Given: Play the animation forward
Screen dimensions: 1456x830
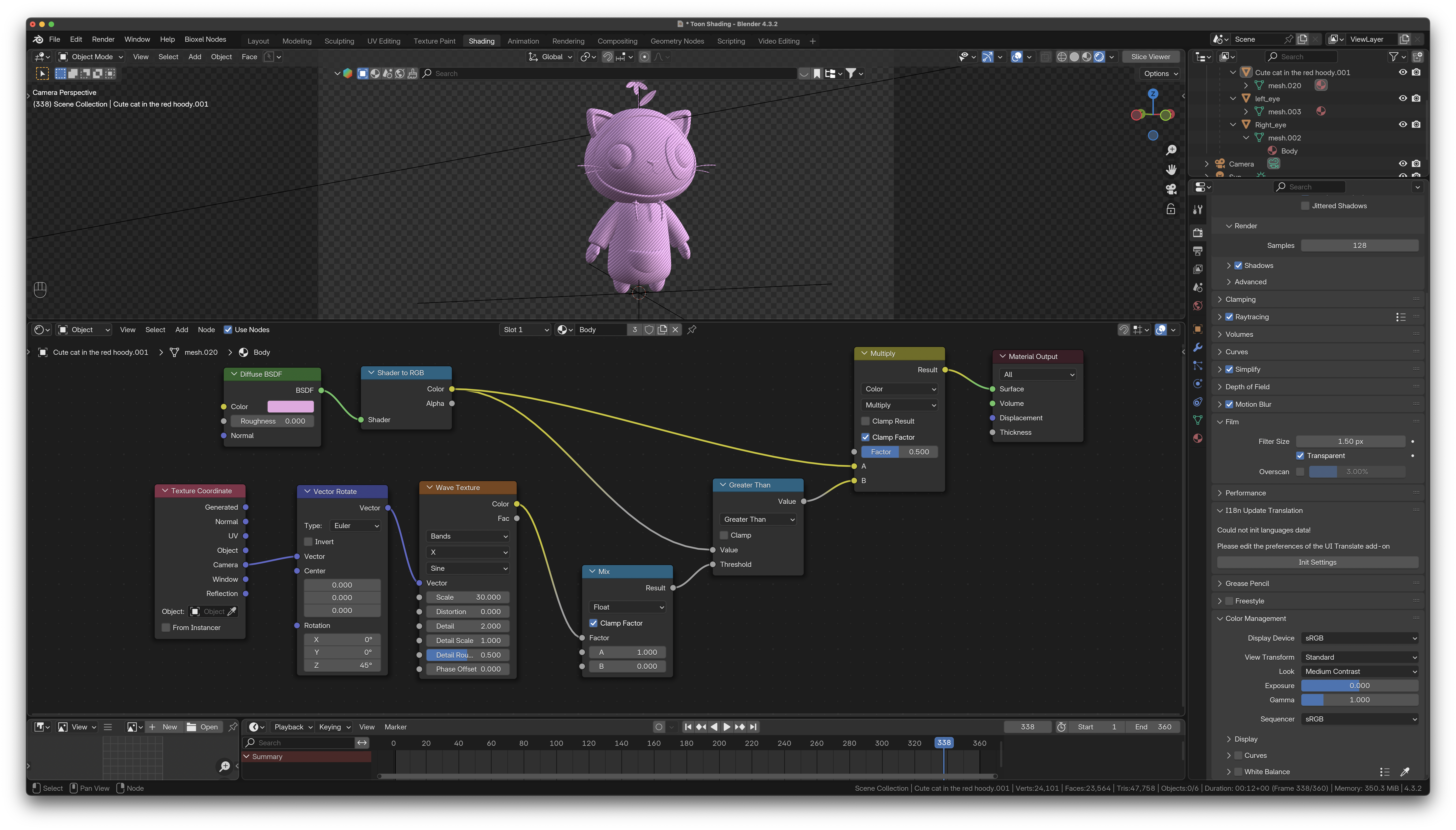Looking at the screenshot, I should (727, 727).
